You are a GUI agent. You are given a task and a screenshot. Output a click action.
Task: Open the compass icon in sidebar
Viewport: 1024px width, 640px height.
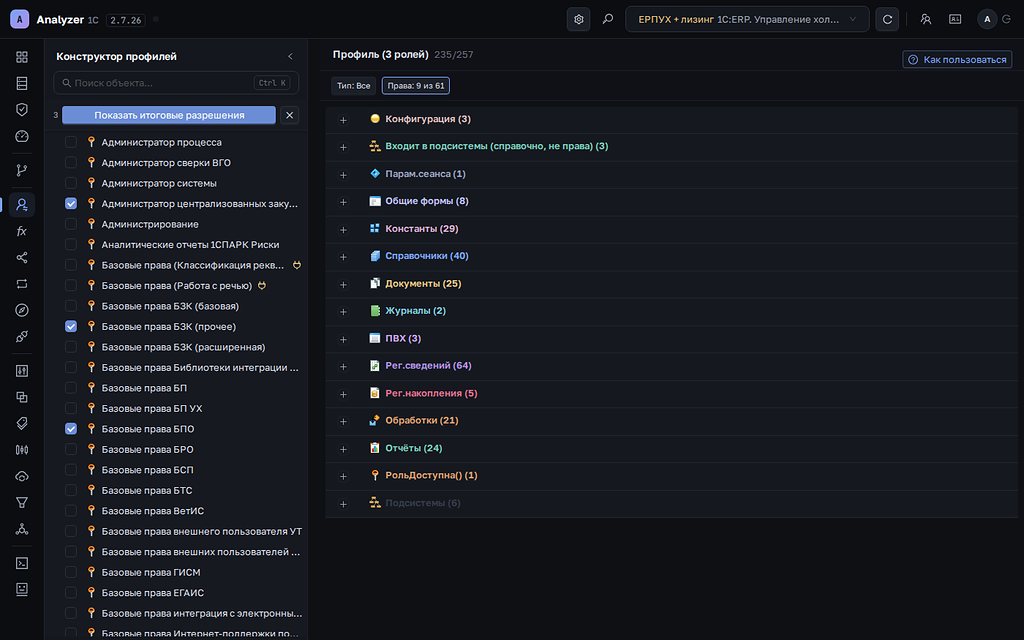(x=22, y=310)
